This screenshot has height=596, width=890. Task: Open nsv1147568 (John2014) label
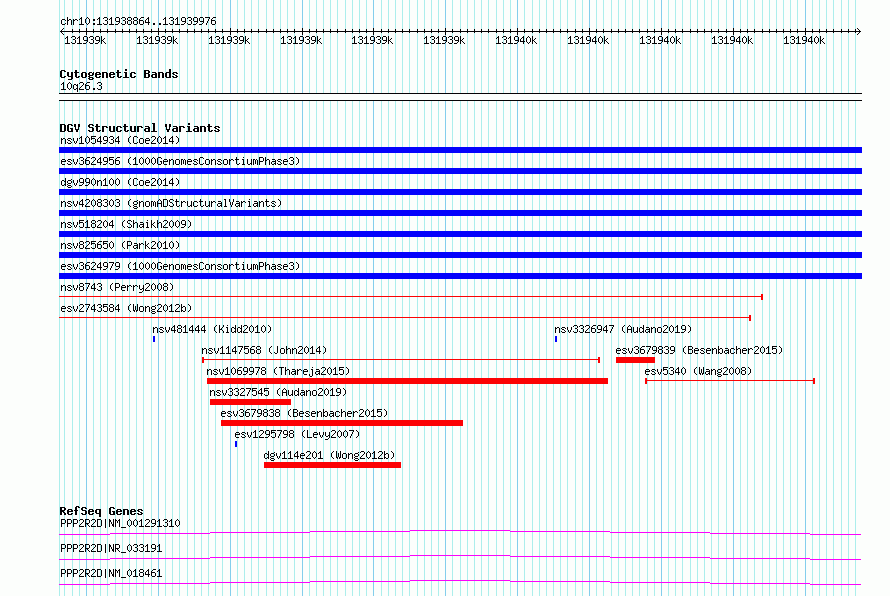[264, 350]
